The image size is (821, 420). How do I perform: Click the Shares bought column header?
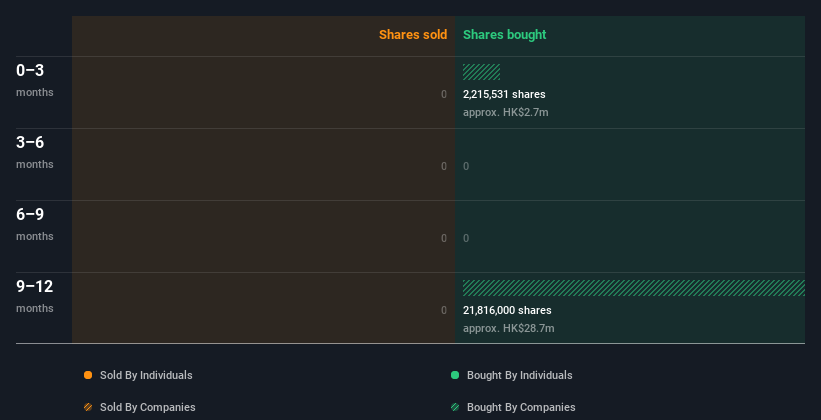pos(504,35)
